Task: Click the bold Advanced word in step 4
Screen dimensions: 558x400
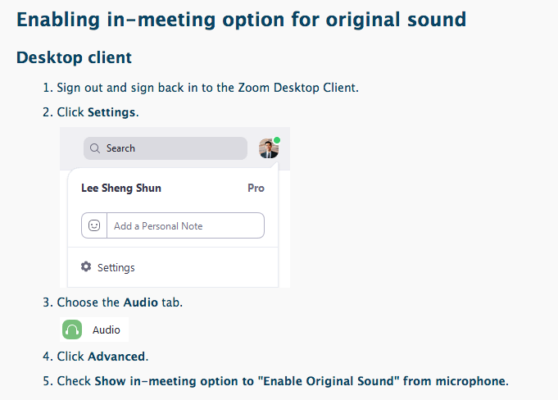Action: coord(116,357)
